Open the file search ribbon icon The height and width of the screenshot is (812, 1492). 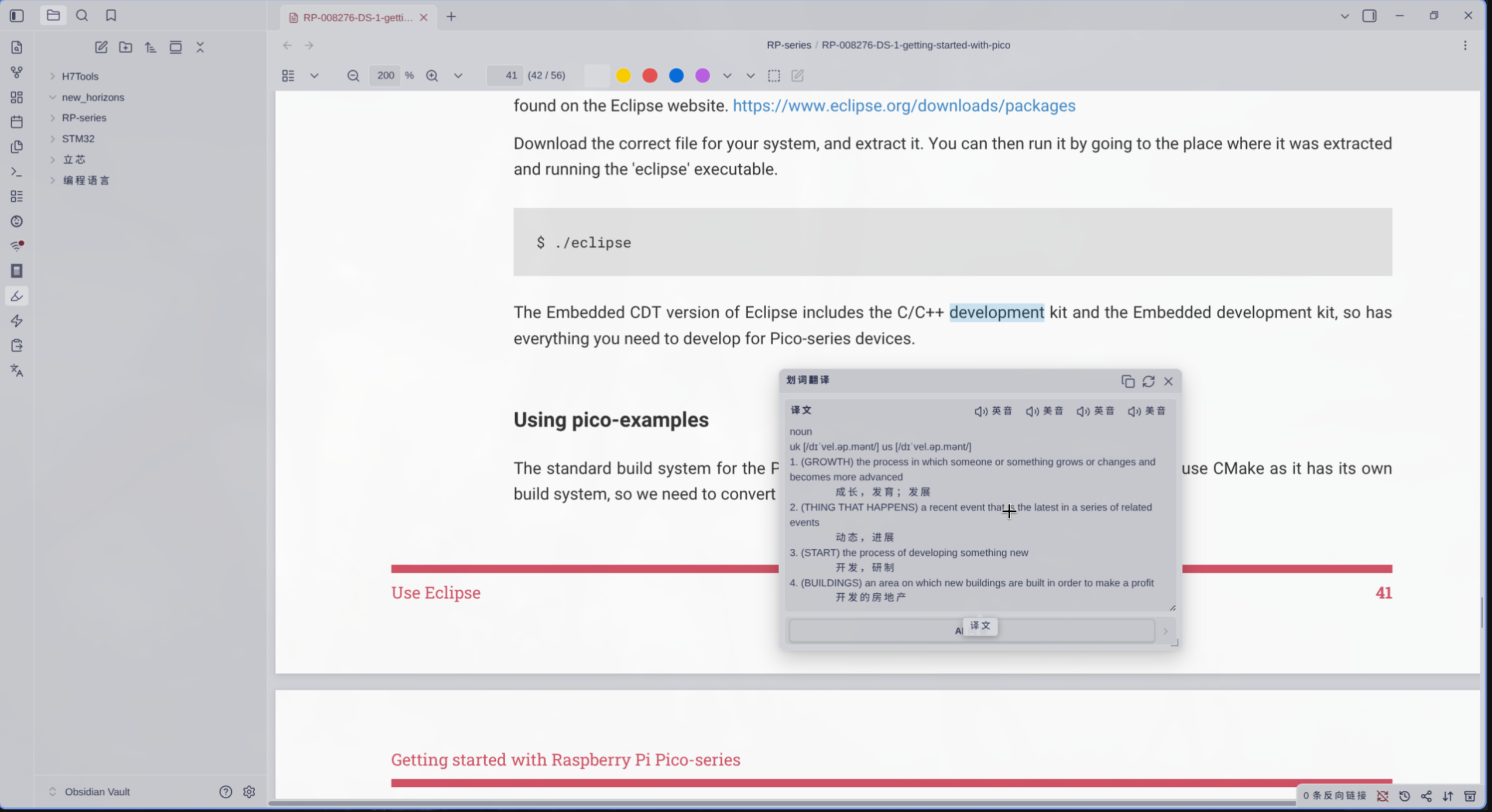tap(16, 47)
